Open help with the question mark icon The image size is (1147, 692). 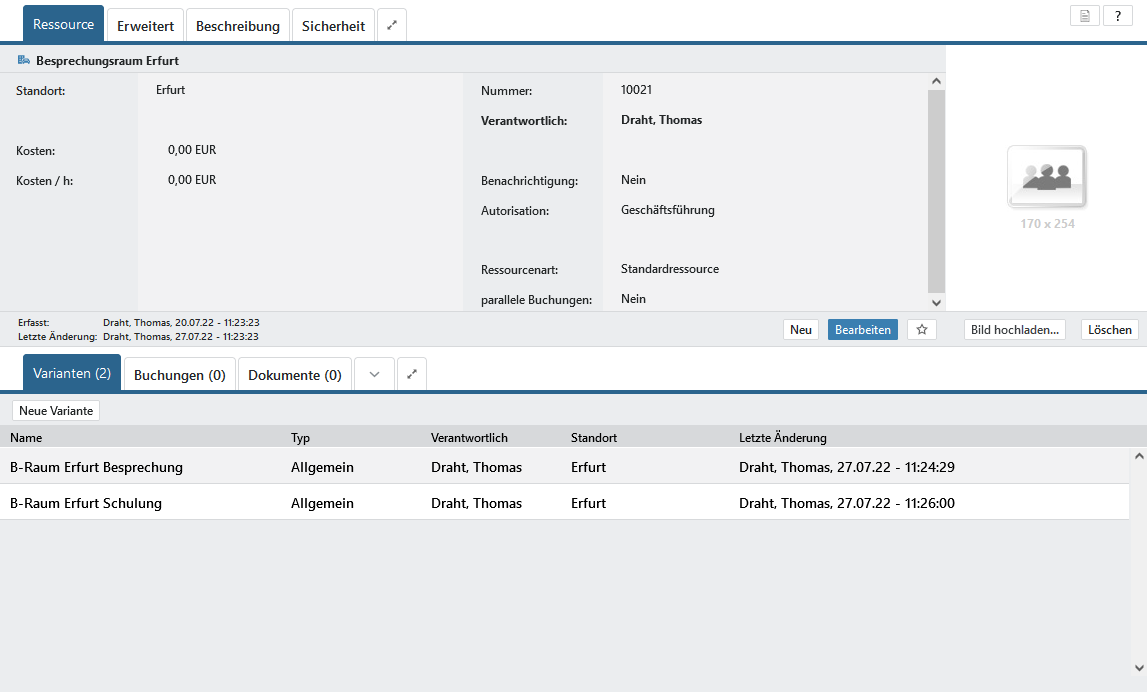pos(1117,16)
